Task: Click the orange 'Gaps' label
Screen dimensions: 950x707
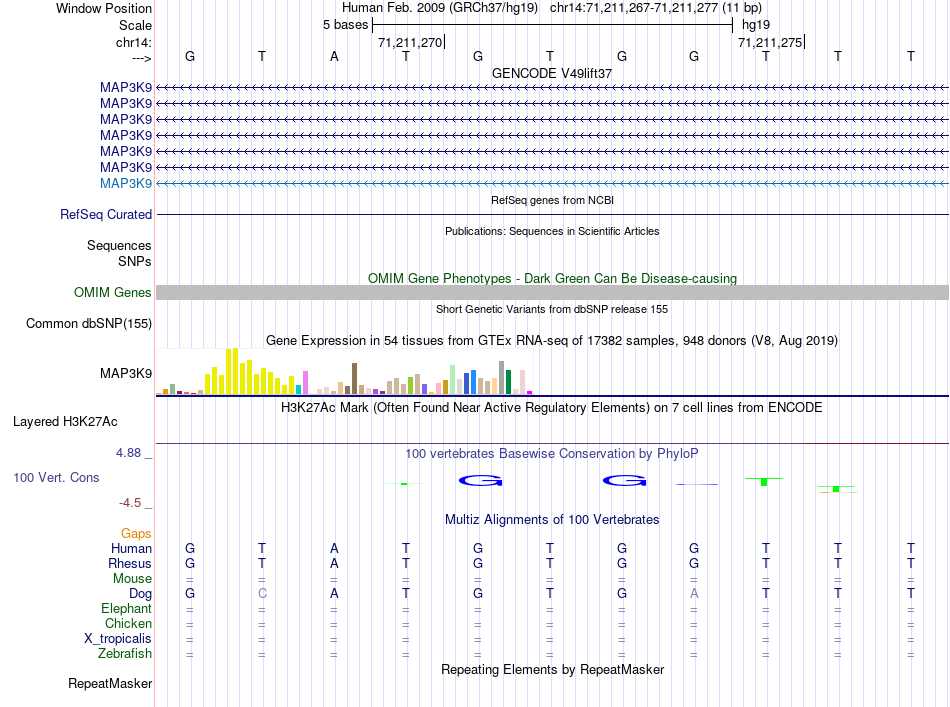Action: coord(136,534)
